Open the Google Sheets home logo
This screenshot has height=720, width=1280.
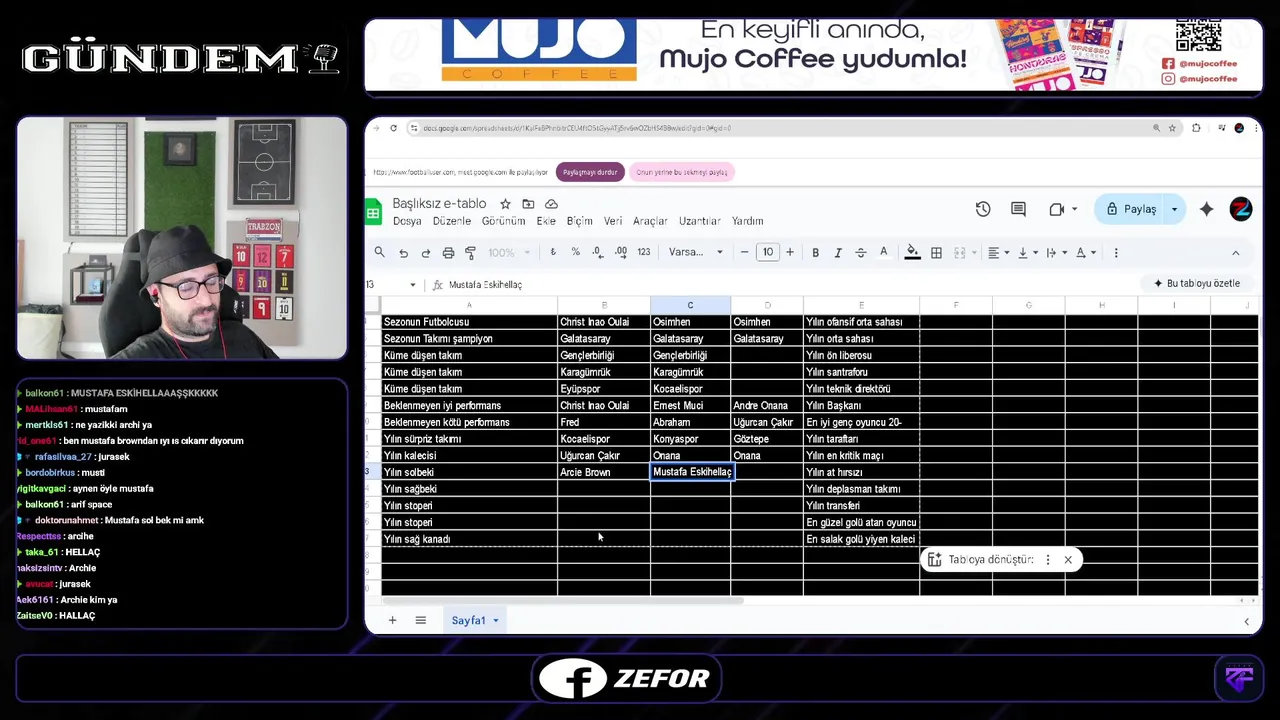pos(374,211)
